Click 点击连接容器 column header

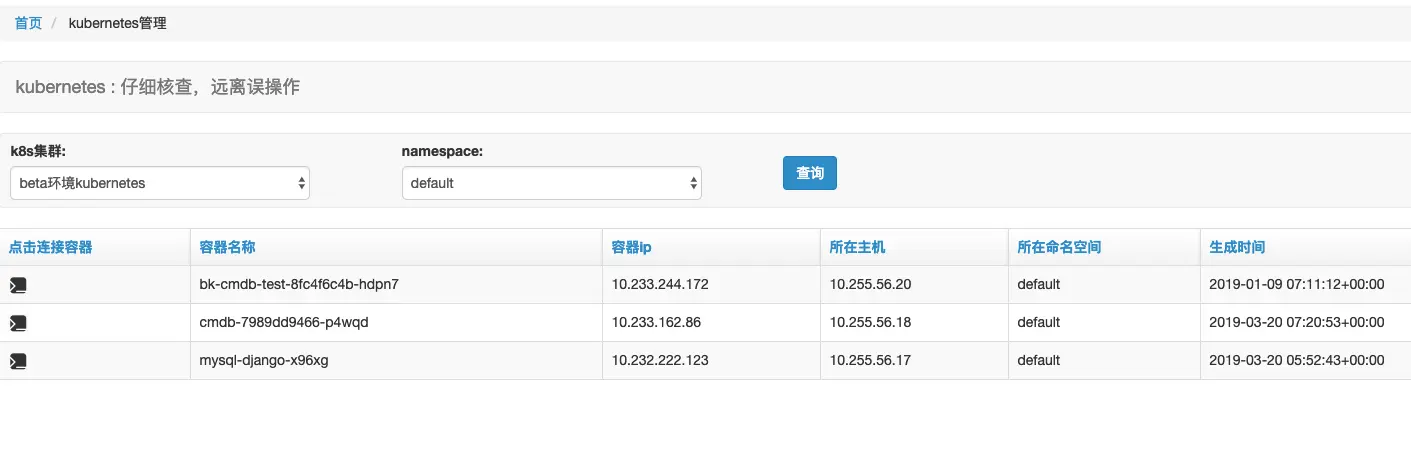[51, 247]
